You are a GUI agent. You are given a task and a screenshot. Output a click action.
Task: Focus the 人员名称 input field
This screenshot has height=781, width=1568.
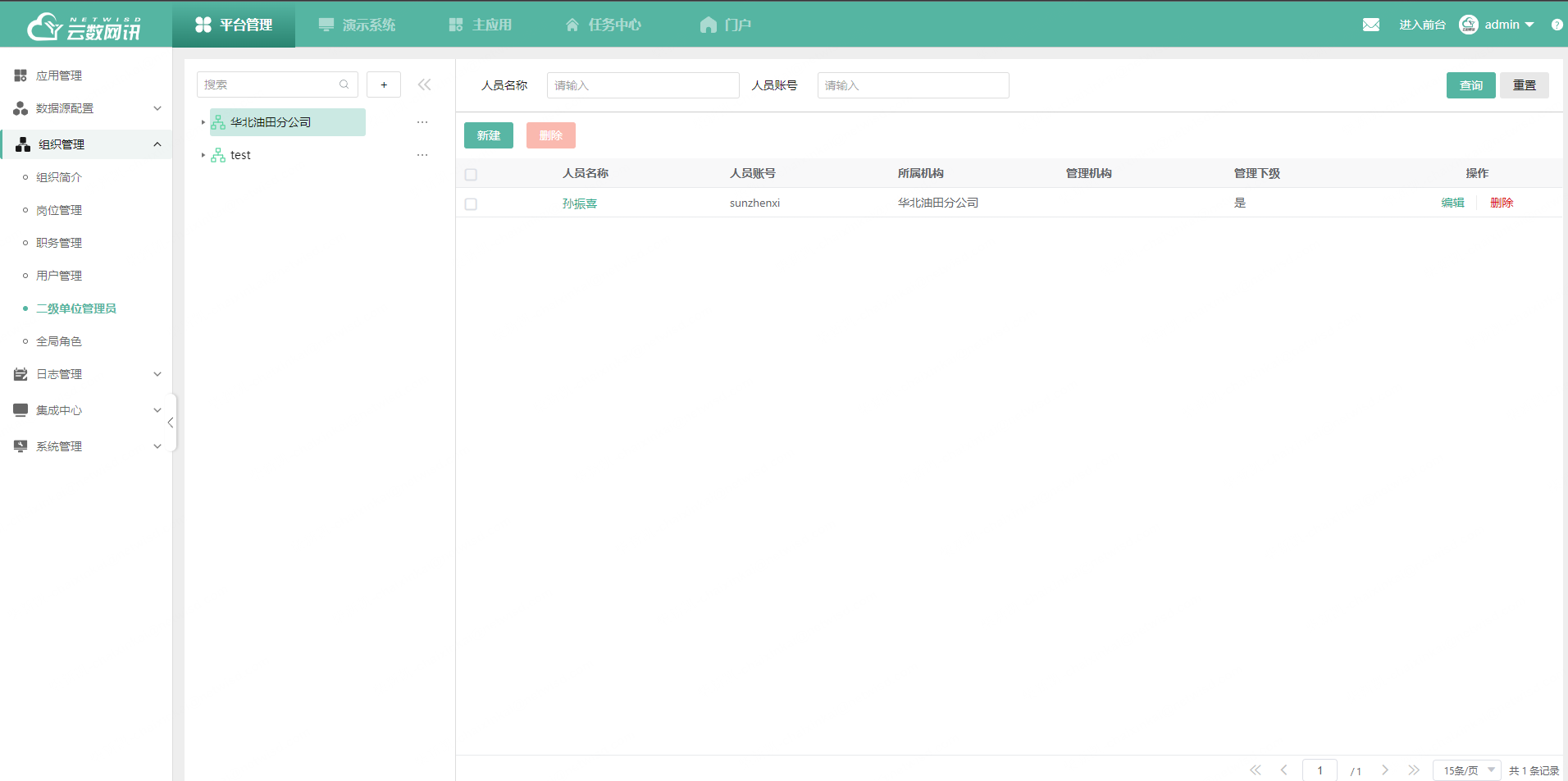pos(643,85)
